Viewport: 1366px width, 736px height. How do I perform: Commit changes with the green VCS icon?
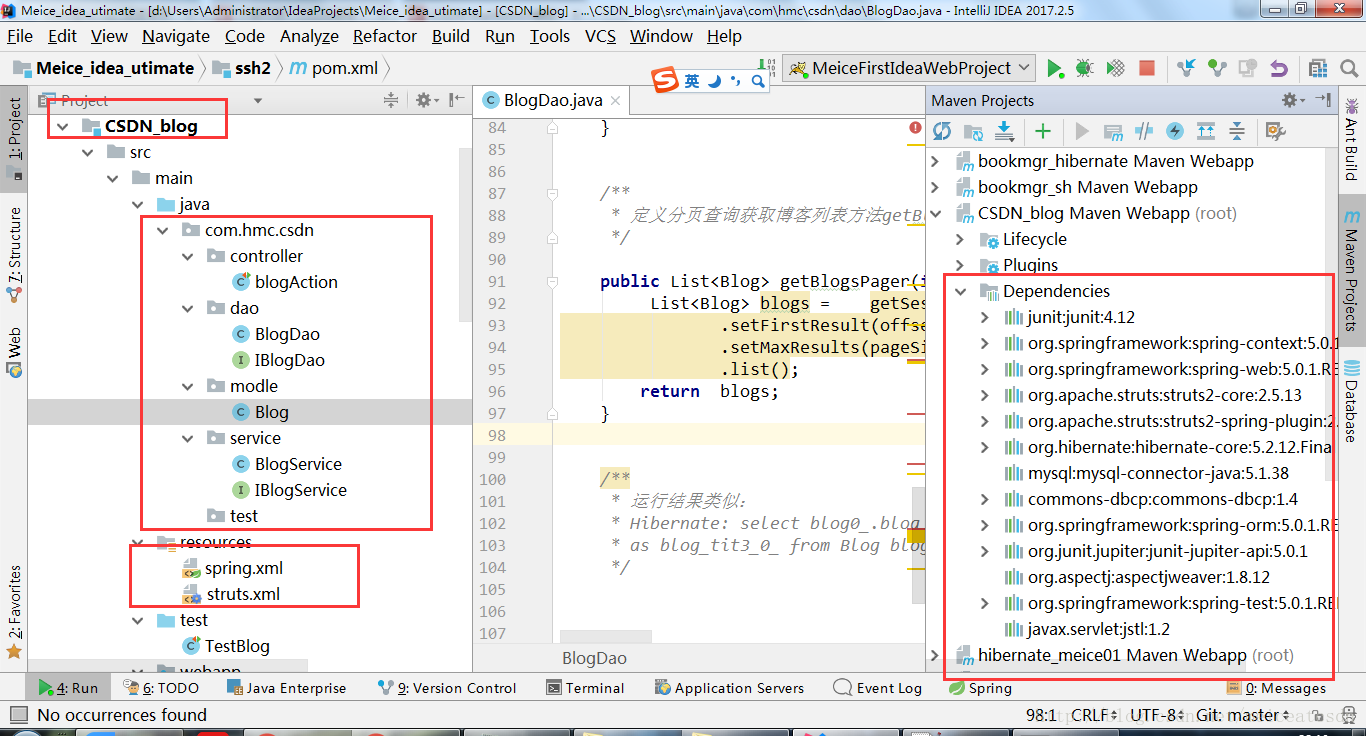[1217, 68]
